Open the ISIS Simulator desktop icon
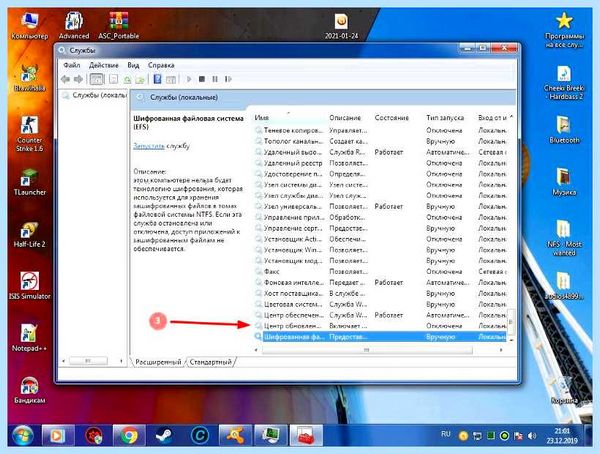The image size is (600, 454). pyautogui.click(x=29, y=286)
